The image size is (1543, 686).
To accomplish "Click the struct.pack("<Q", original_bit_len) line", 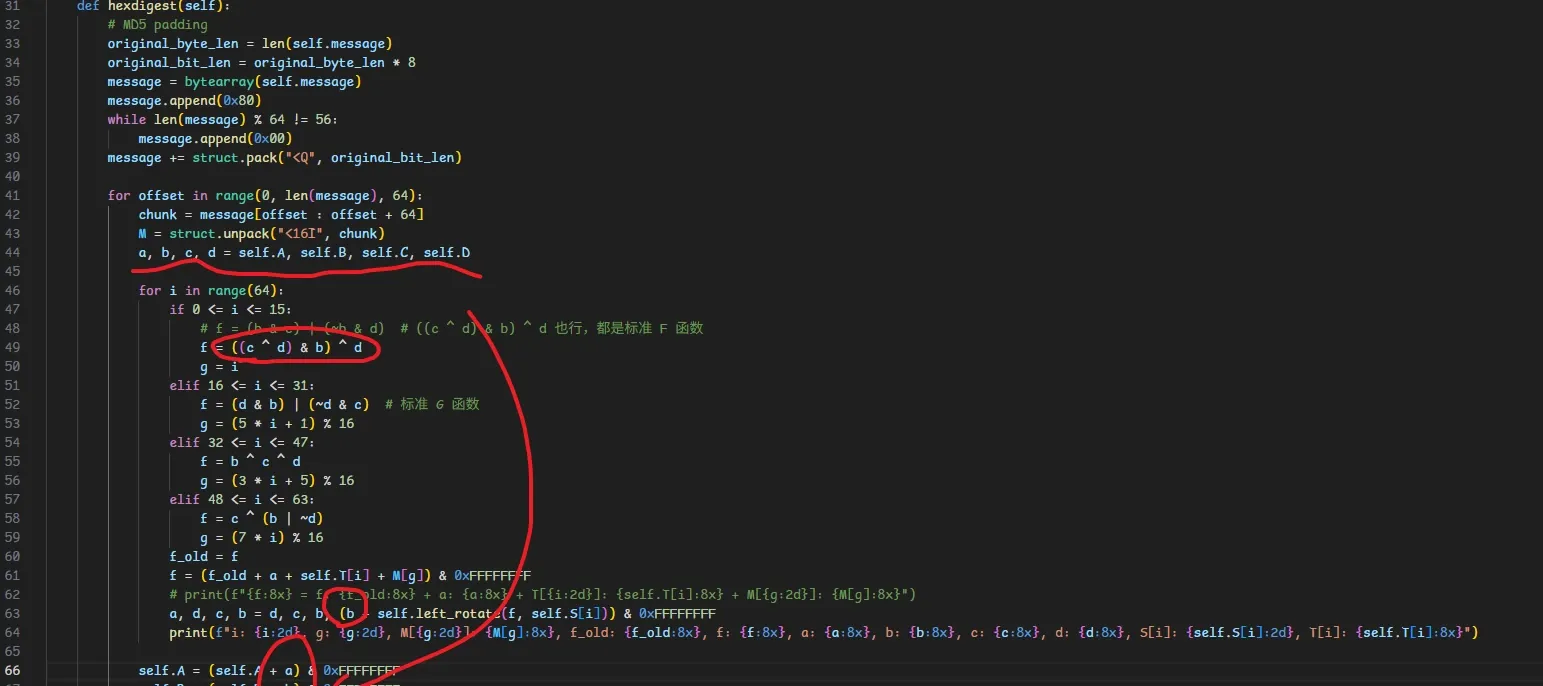I will click(285, 157).
